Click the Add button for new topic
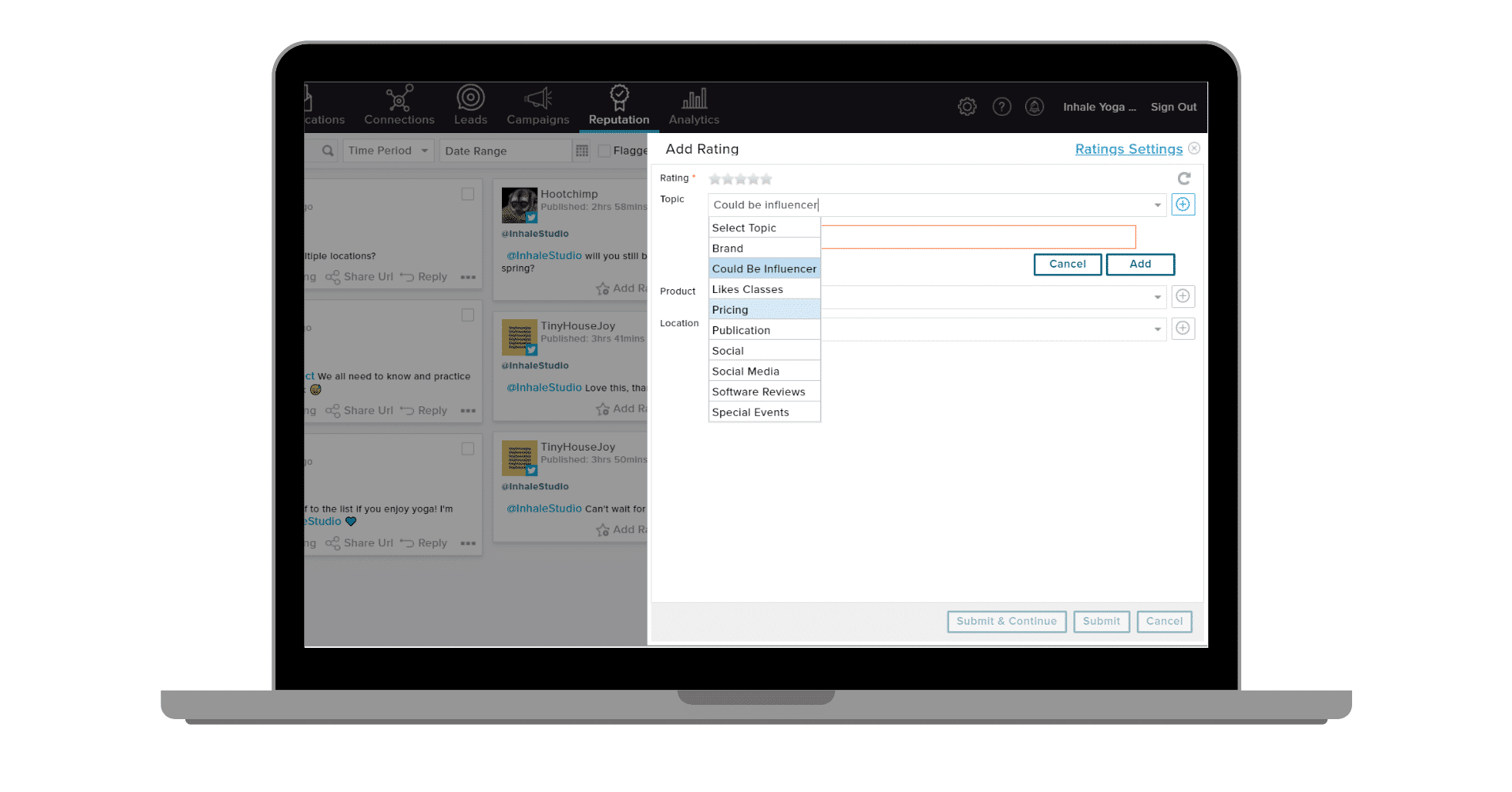 click(1140, 265)
